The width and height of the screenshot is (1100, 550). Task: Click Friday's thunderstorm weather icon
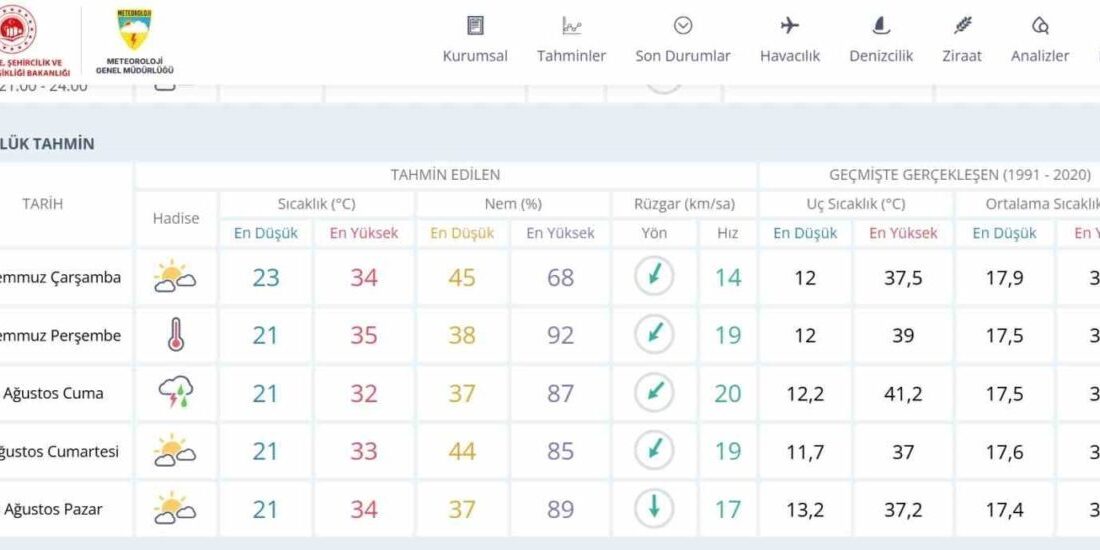tap(176, 394)
